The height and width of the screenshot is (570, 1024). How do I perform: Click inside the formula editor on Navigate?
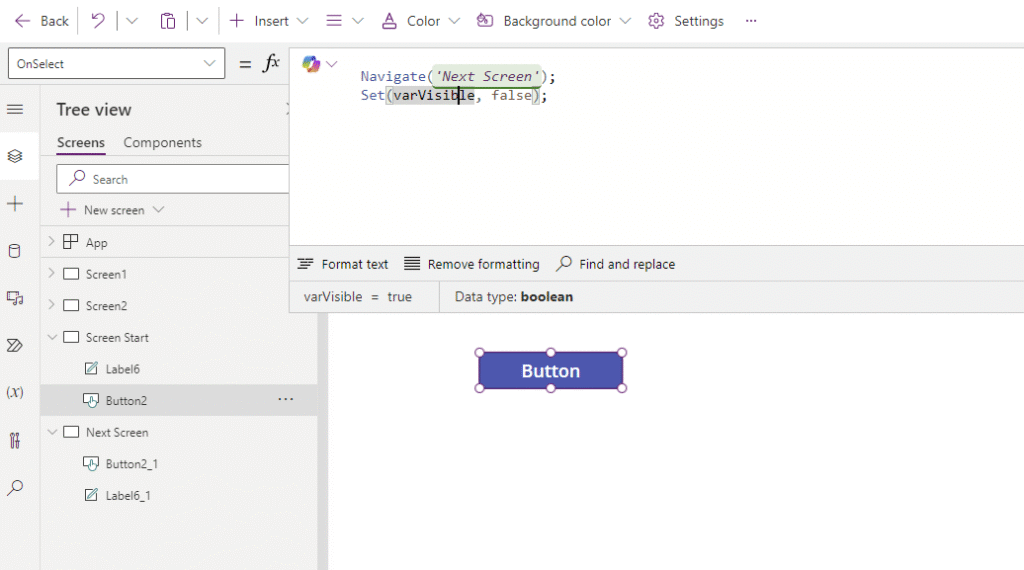[x=393, y=76]
